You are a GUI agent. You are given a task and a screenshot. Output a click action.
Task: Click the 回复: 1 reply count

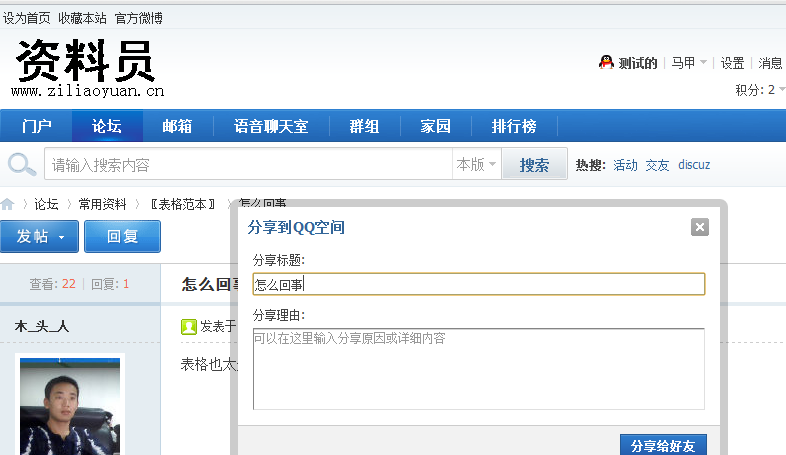click(x=110, y=284)
